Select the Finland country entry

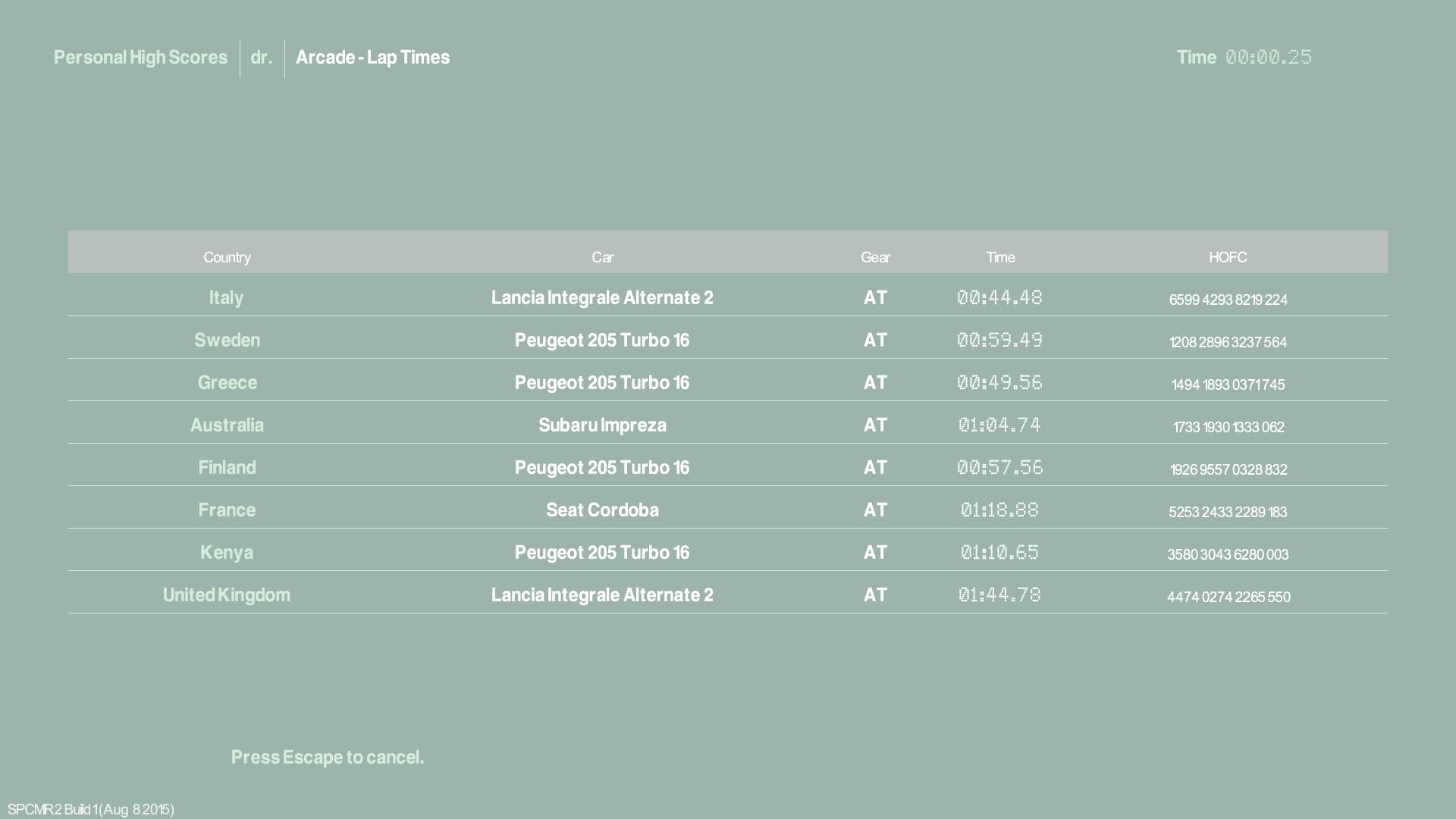point(227,467)
